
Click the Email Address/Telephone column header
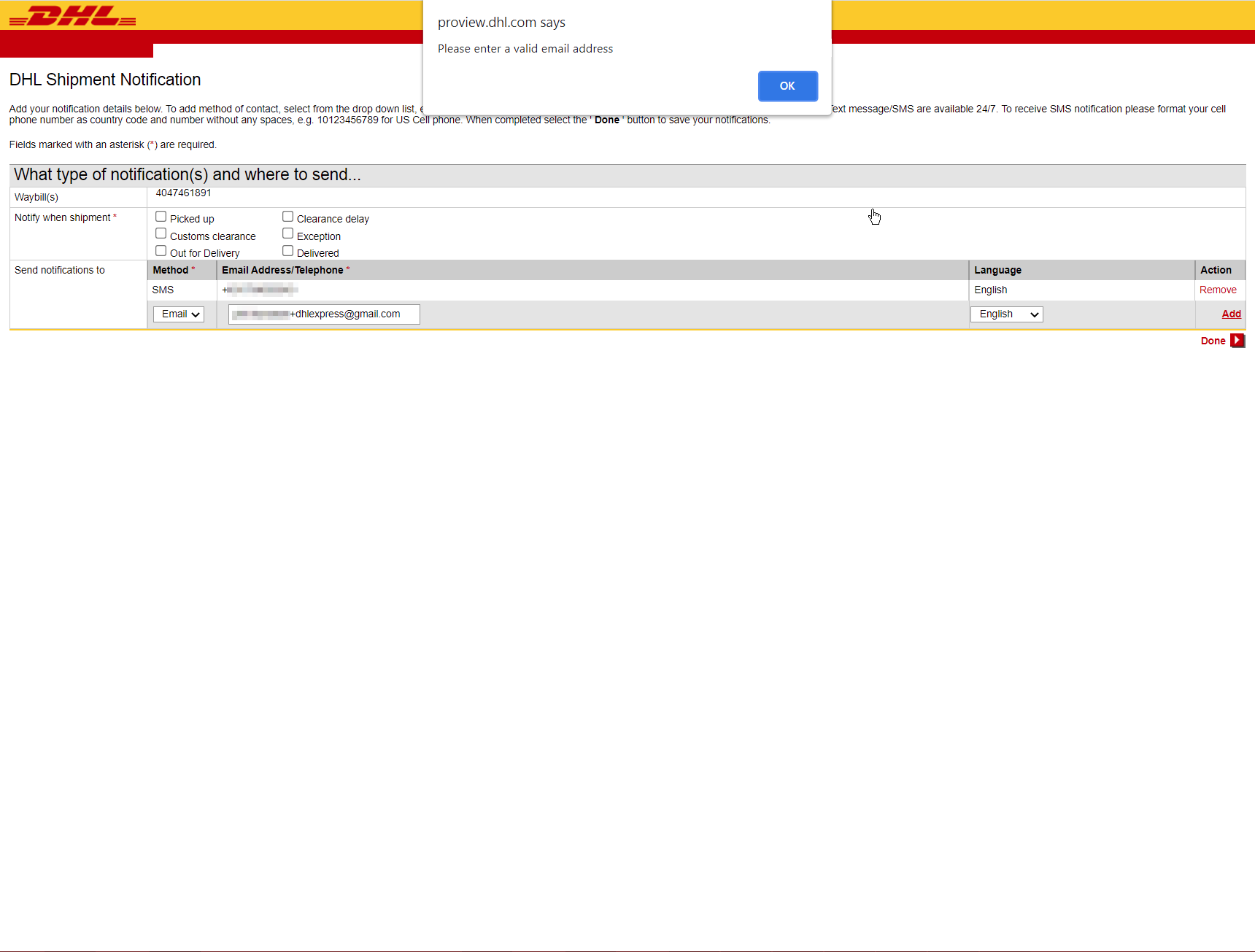pyautogui.click(x=282, y=270)
